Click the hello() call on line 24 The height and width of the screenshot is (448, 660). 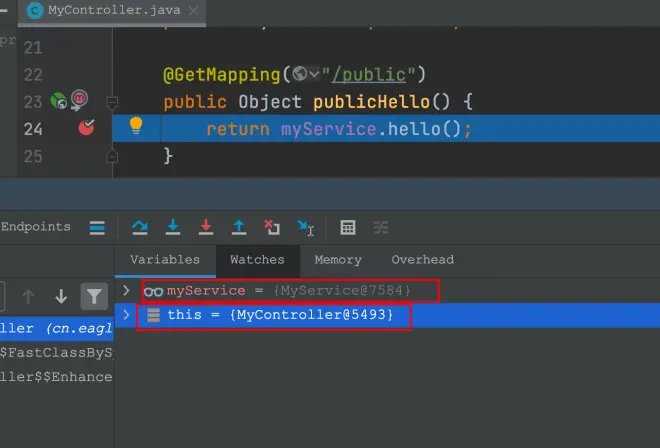point(424,129)
